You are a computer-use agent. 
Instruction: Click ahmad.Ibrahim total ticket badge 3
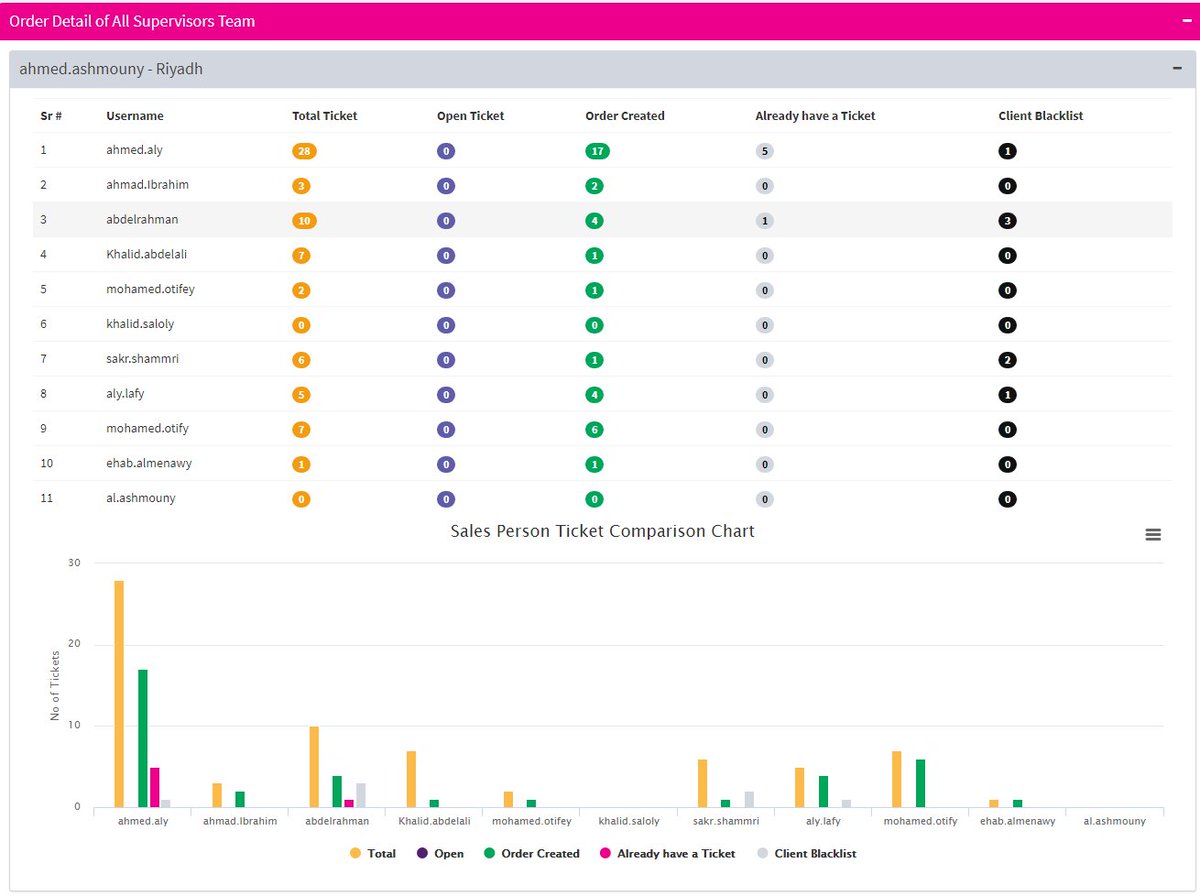[x=301, y=186]
